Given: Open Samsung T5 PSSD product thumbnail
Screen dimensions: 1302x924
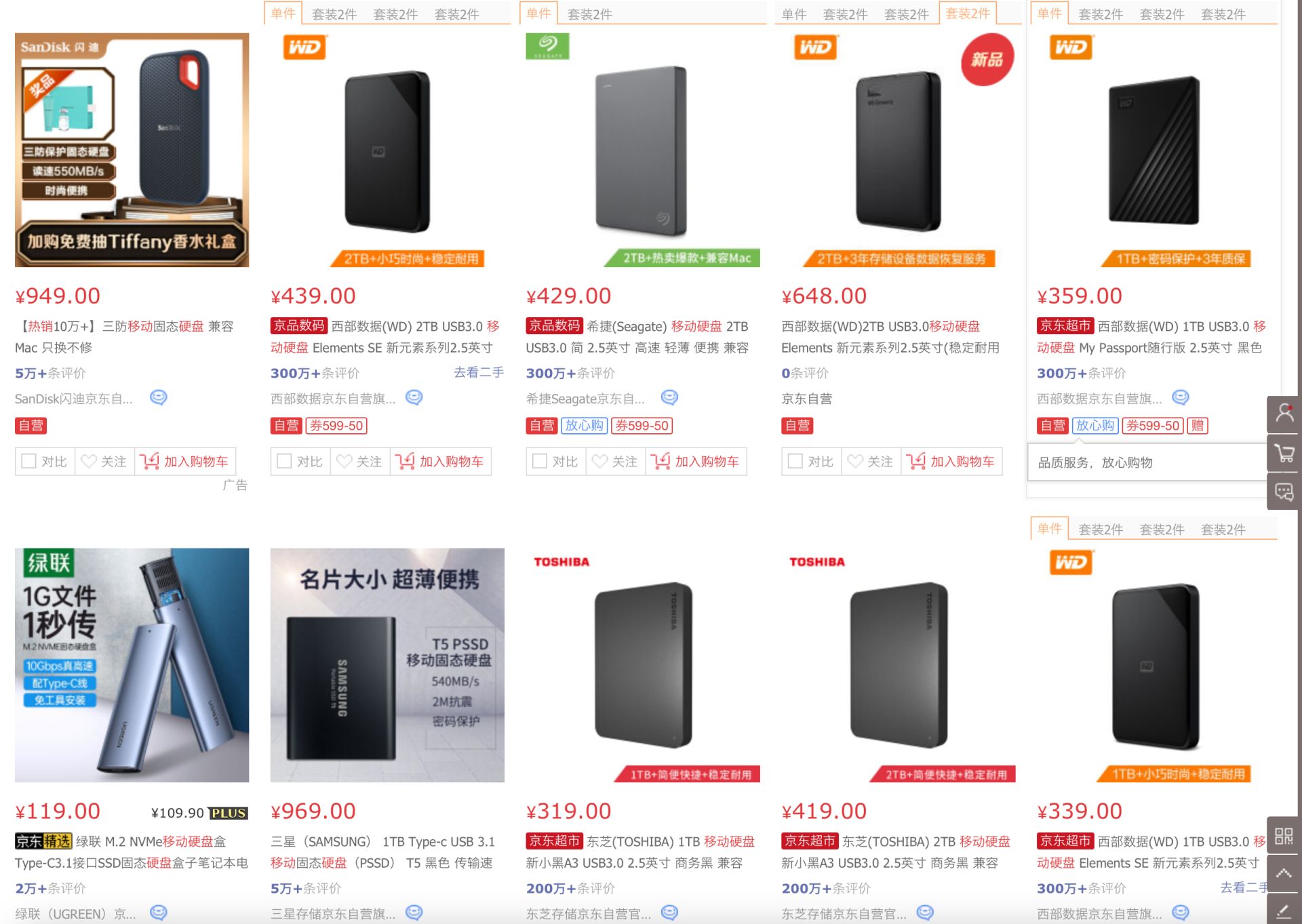Looking at the screenshot, I should pos(387,665).
